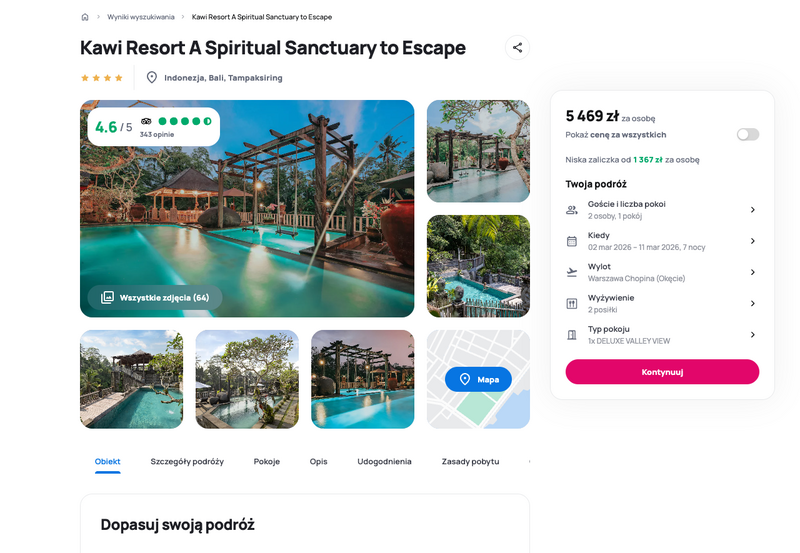Expand Goście i liczba pokoi chevron
800x553 pixels.
pyautogui.click(x=753, y=210)
